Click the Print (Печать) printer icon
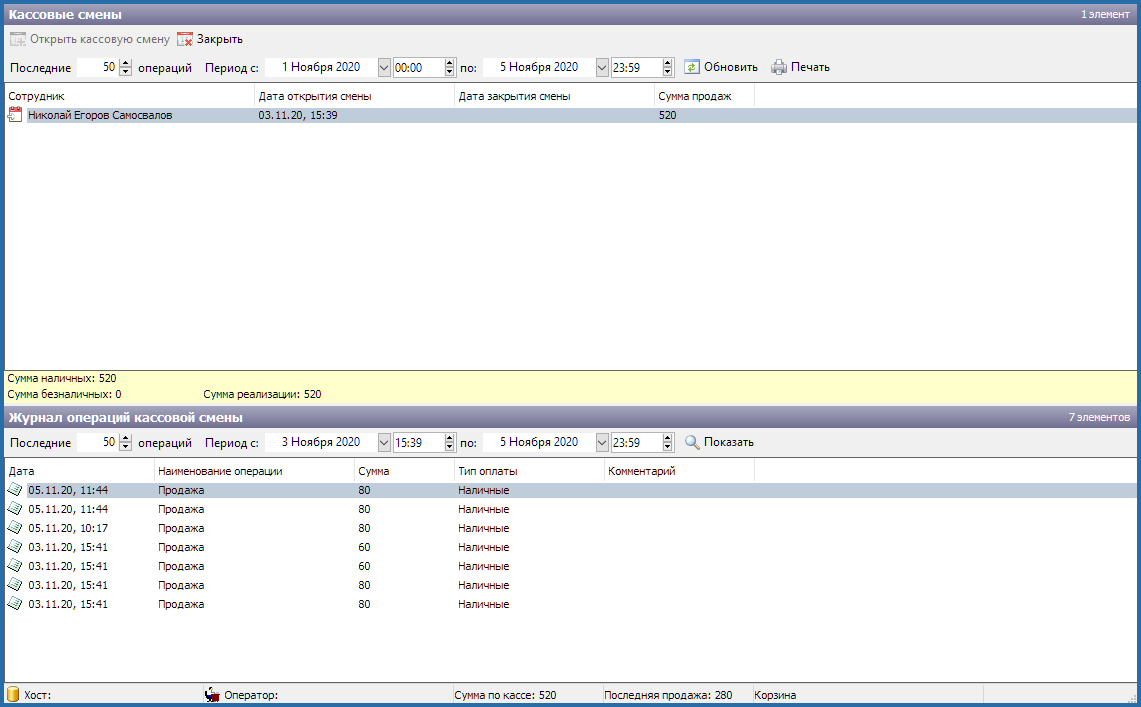This screenshot has height=707, width=1141. pyautogui.click(x=779, y=67)
